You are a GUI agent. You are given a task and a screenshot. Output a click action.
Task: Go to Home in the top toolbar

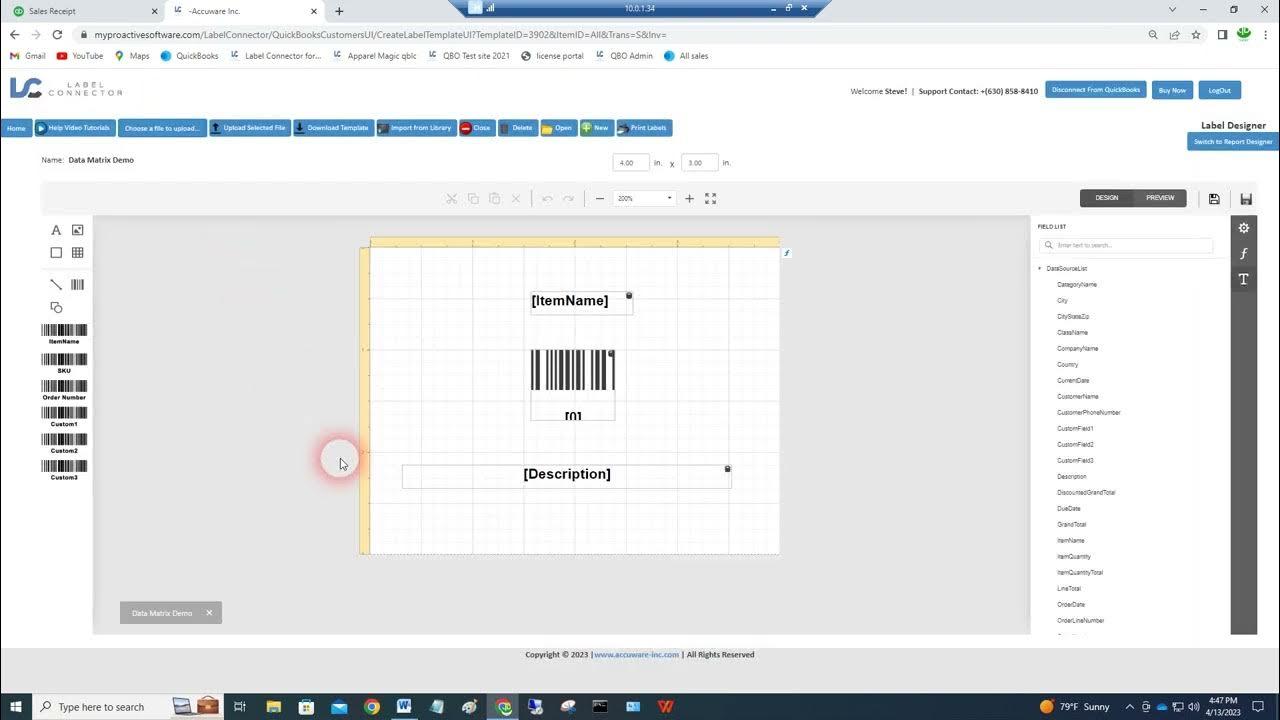16,128
